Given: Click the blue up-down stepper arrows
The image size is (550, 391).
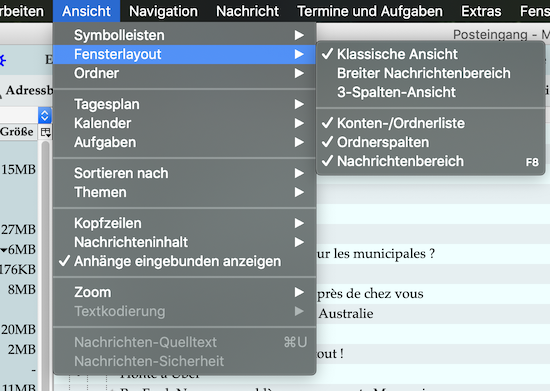Looking at the screenshot, I should (x=45, y=116).
